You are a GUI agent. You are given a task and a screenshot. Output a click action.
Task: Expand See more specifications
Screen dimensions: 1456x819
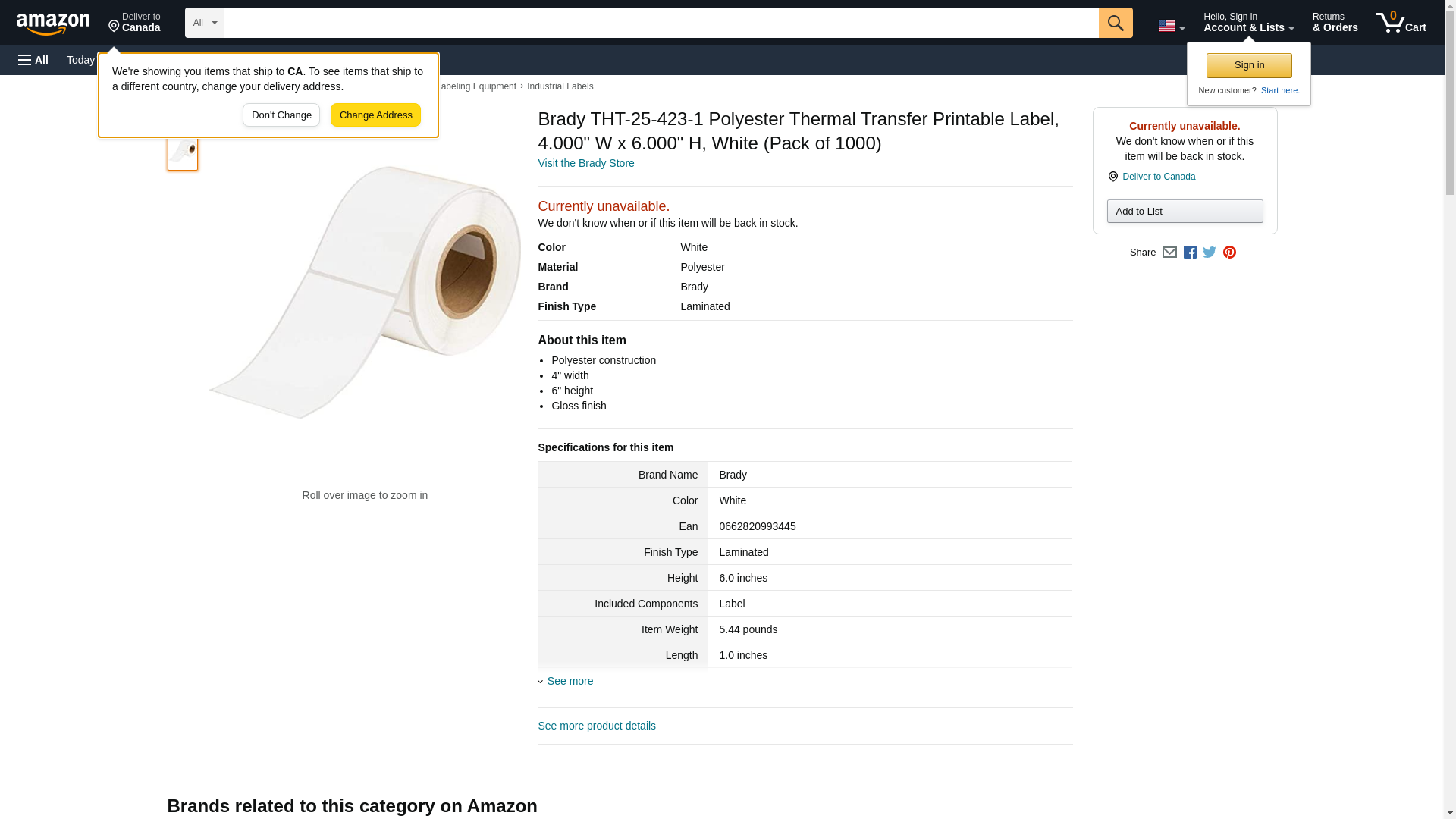570,681
